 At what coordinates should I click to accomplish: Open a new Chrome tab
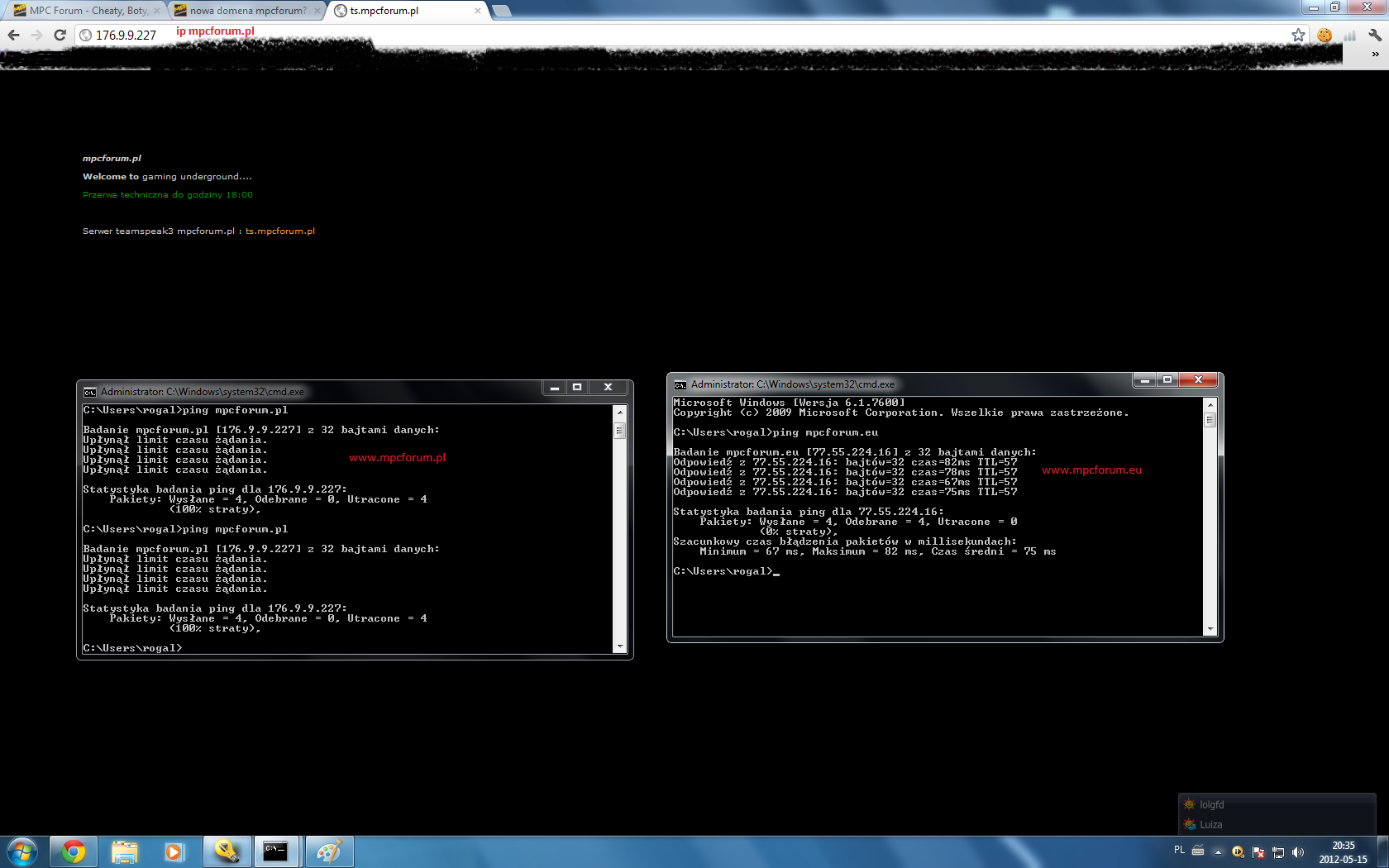501,11
